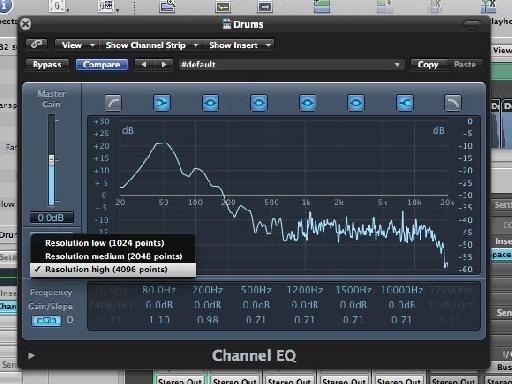The image size is (512, 384).
Task: Click the Q label next to the analyzer button
Action: 70,320
